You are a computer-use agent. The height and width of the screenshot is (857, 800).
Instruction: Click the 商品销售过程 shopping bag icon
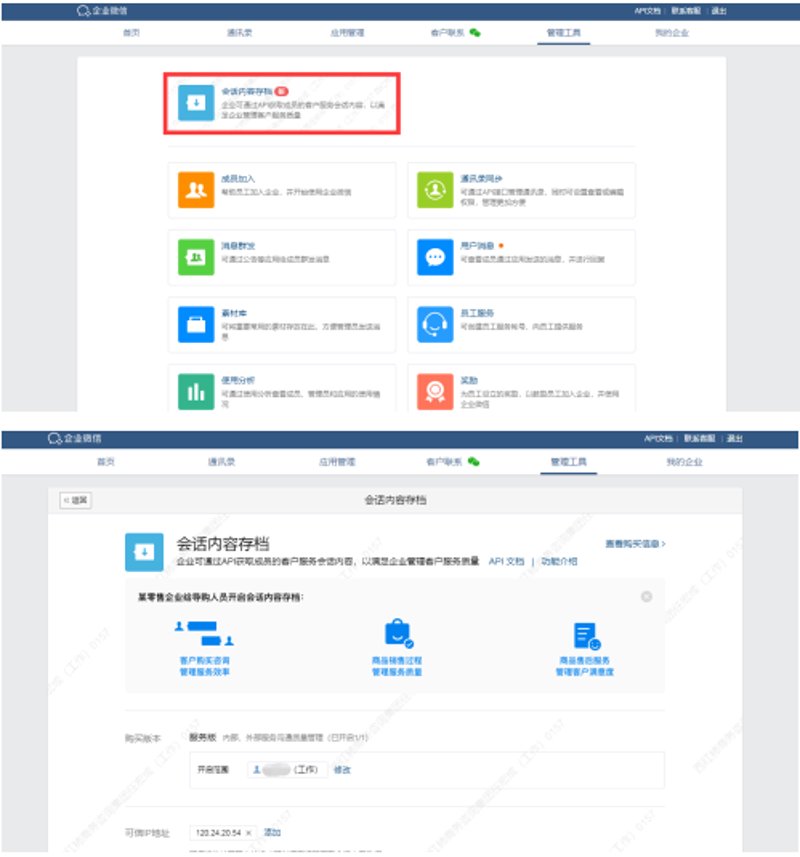[x=398, y=632]
